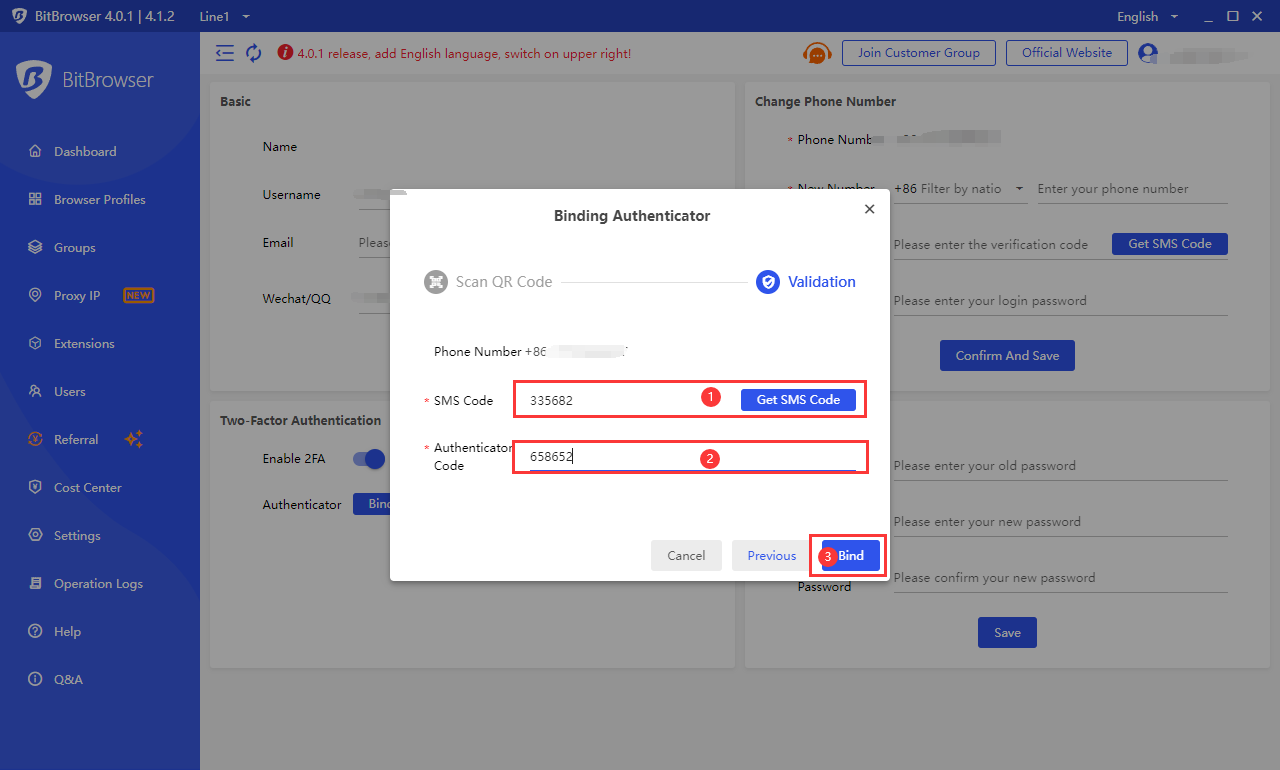Click the Help question mark icon
Viewport: 1280px width, 770px height.
pos(35,632)
